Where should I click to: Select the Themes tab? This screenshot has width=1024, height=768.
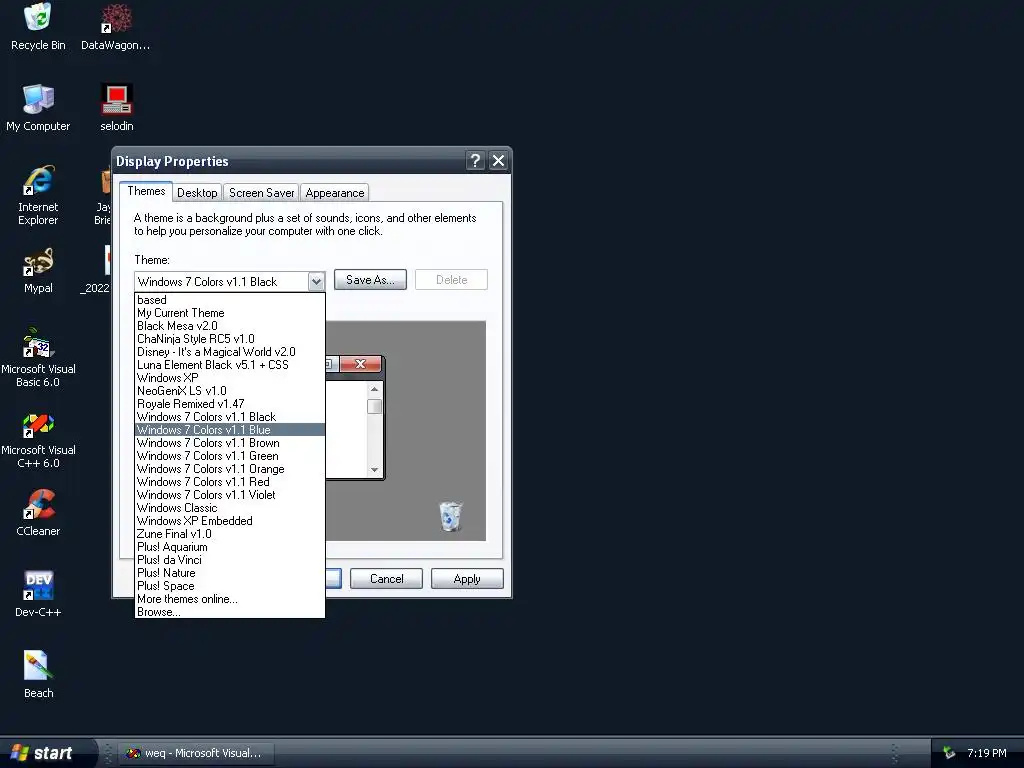[146, 191]
